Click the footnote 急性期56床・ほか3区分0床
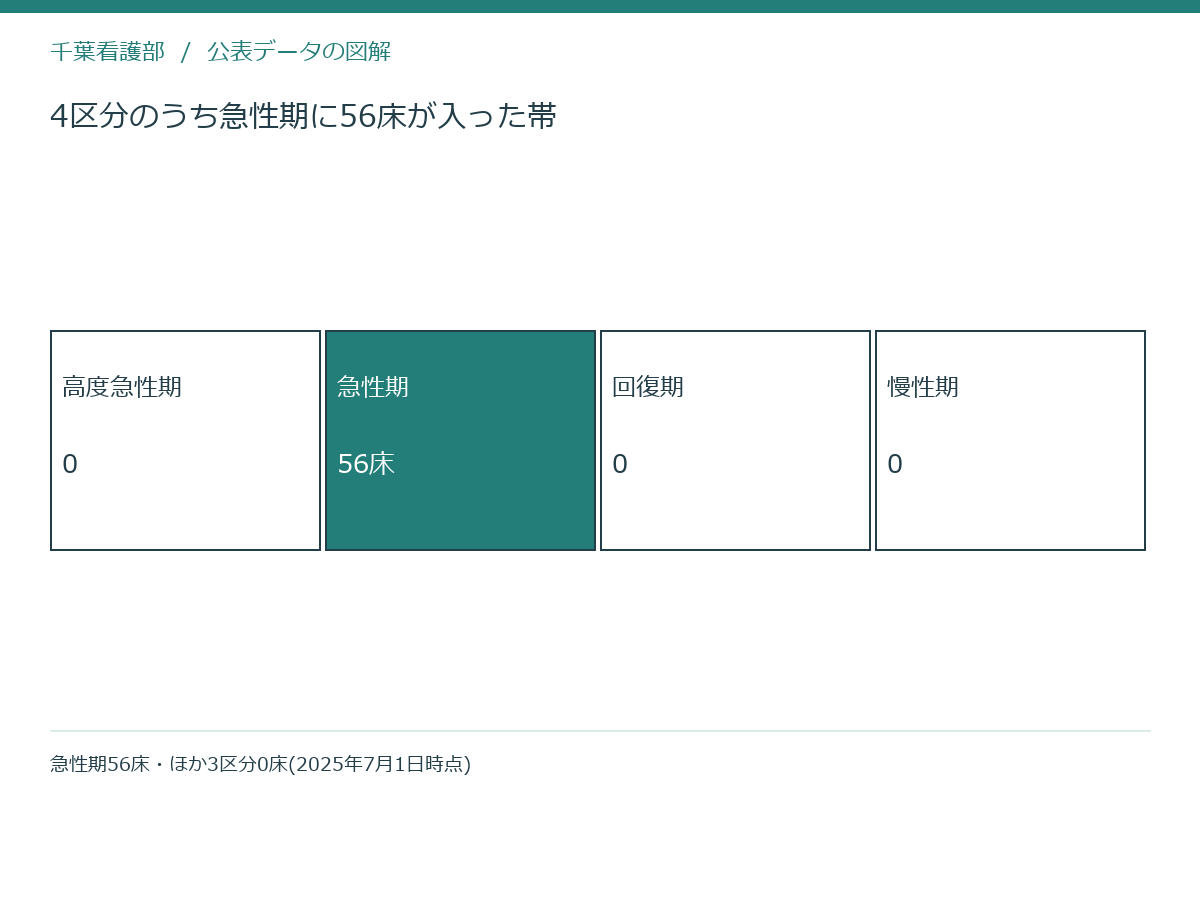This screenshot has width=1200, height=900. pos(261,764)
